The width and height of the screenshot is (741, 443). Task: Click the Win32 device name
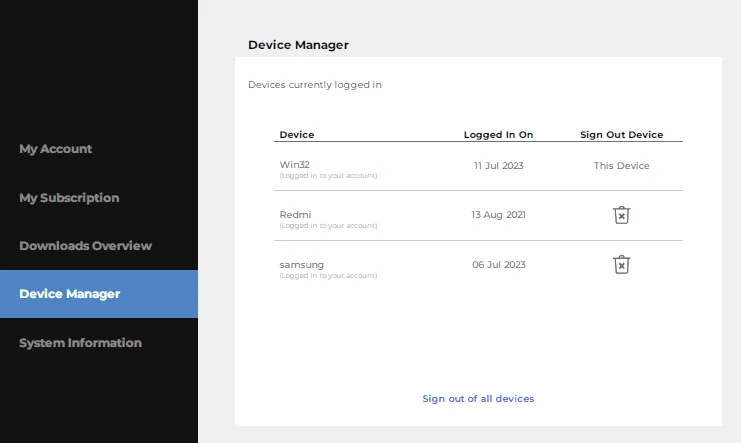294,165
